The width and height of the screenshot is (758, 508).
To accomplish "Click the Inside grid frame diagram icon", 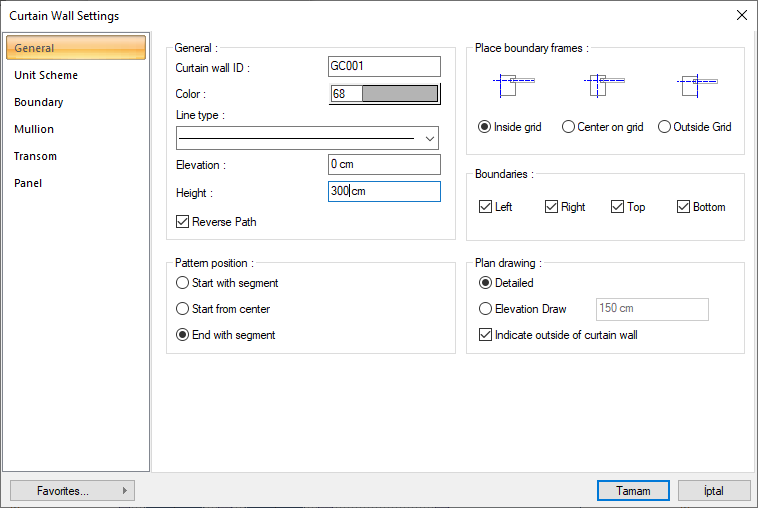I will coord(513,85).
